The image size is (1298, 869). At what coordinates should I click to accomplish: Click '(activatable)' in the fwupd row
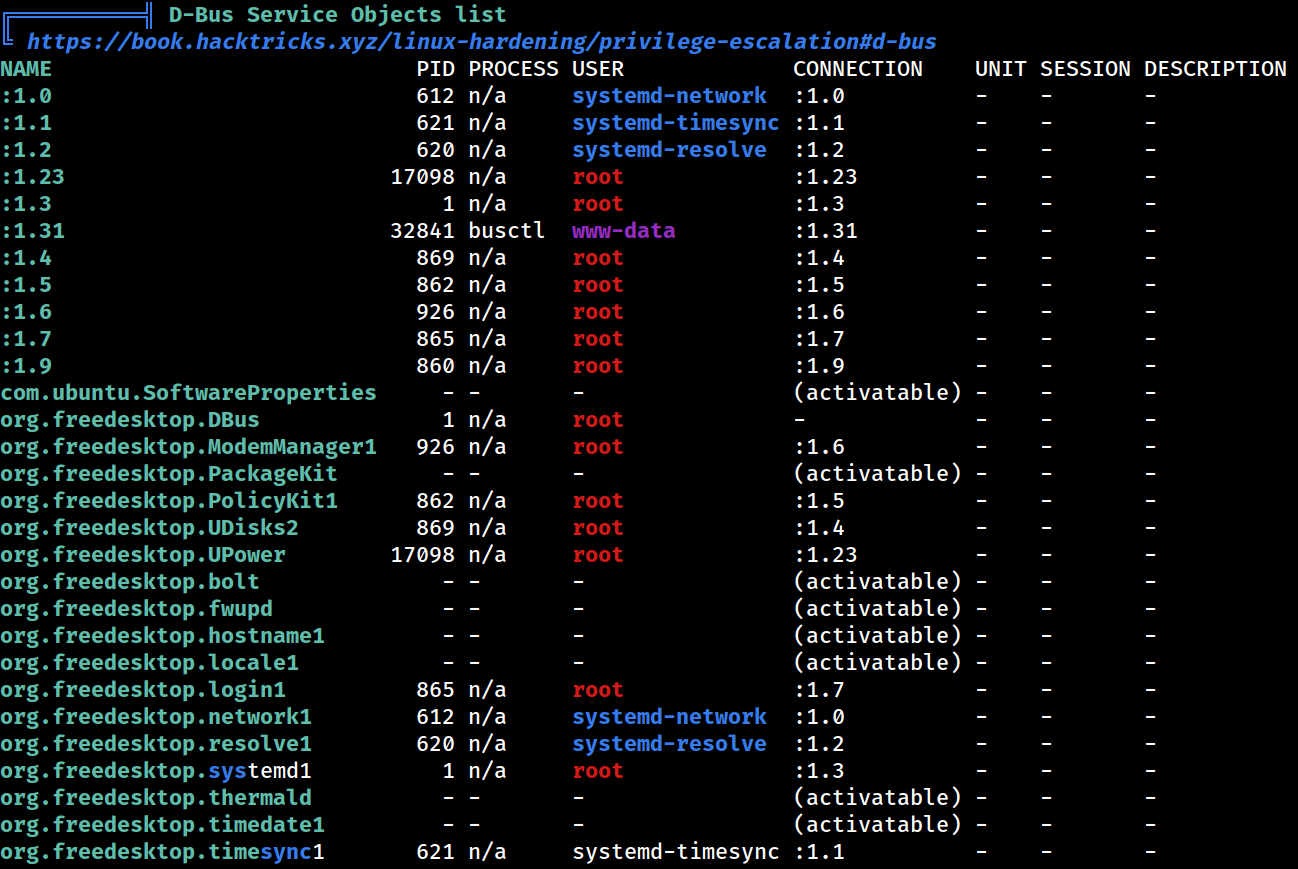878,609
